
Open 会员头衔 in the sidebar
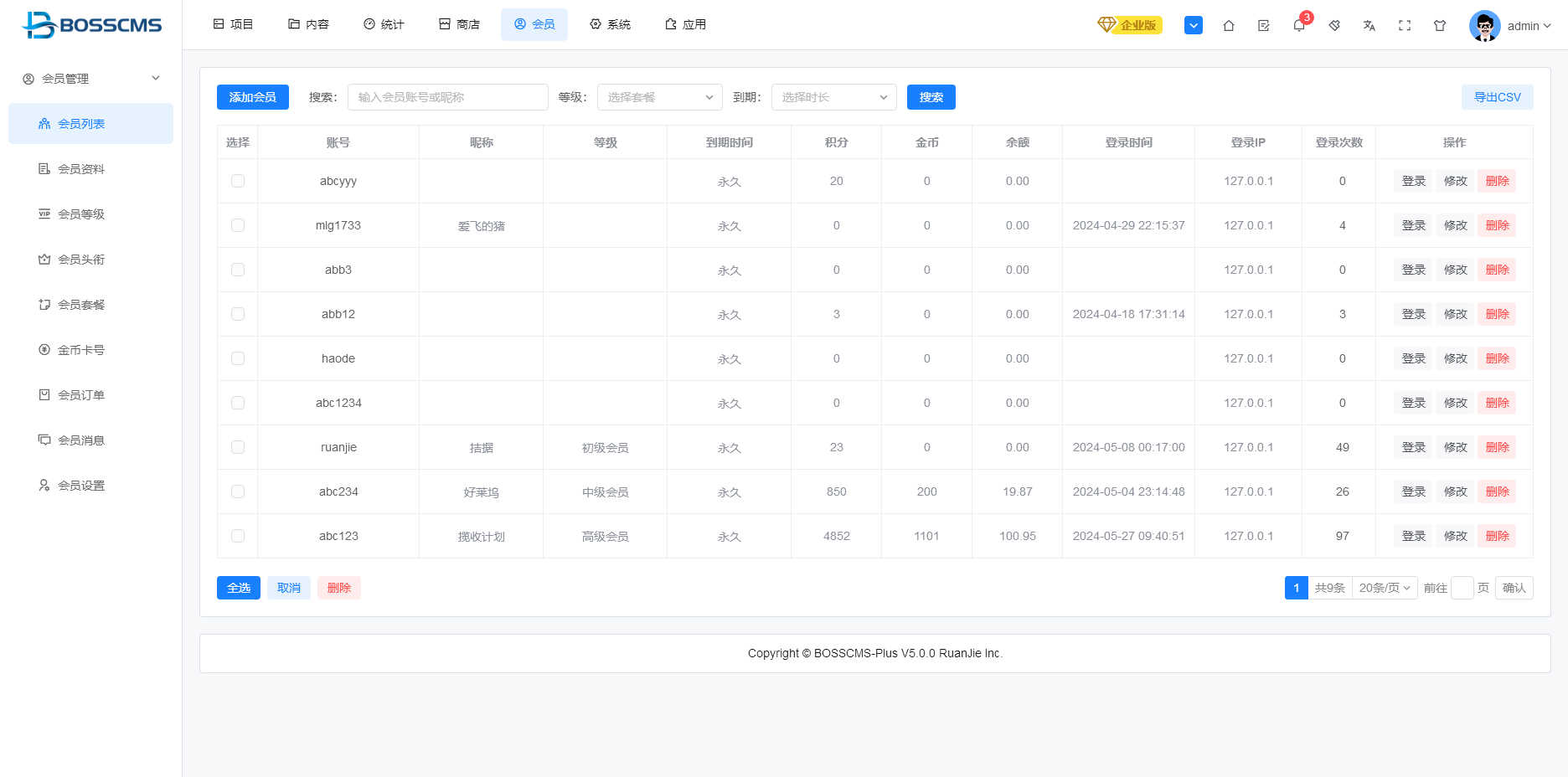(x=90, y=259)
